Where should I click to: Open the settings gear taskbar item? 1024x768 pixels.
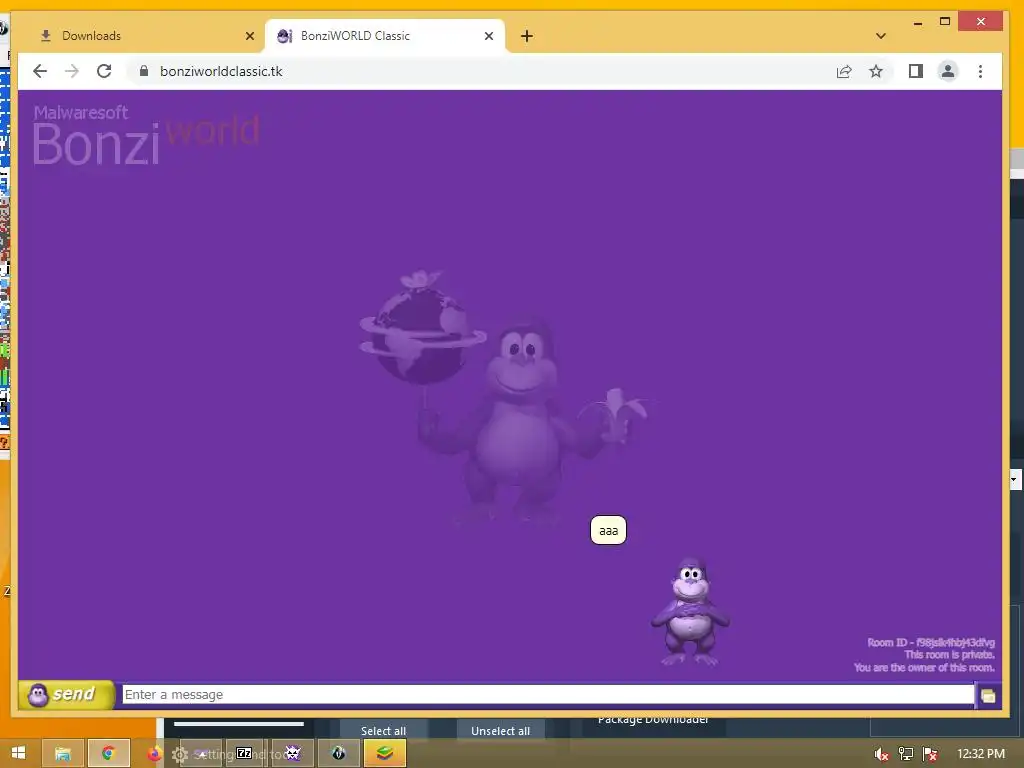[180, 754]
